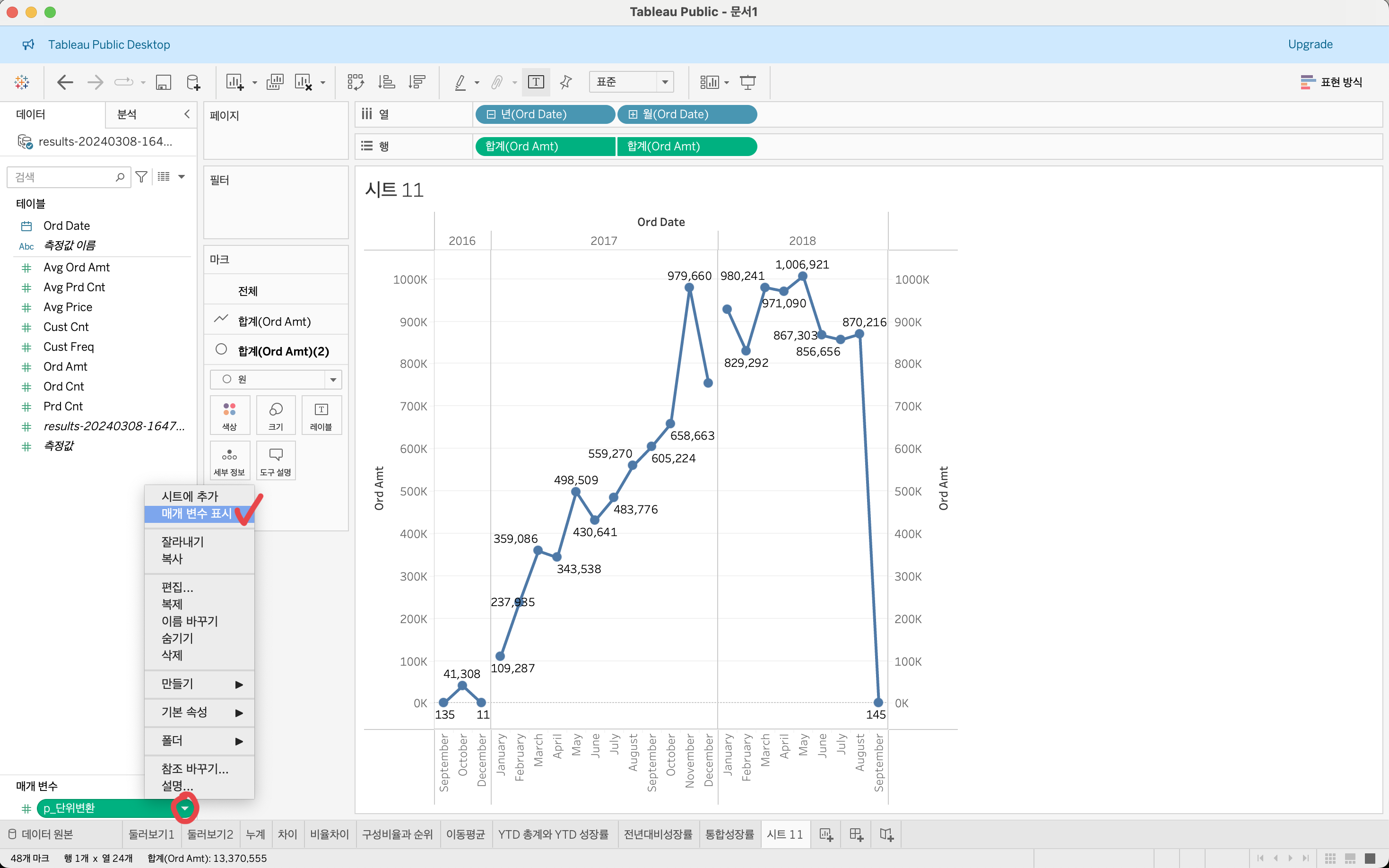Screen dimensions: 1389x868
Task: Click the sort ascending toolbar icon
Action: [x=386, y=82]
